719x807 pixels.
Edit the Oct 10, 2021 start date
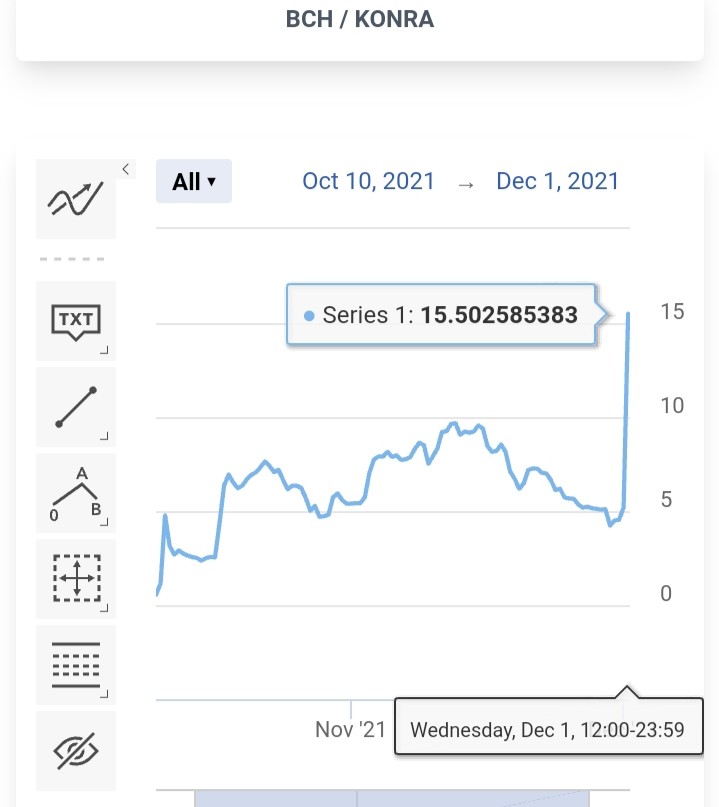click(368, 181)
